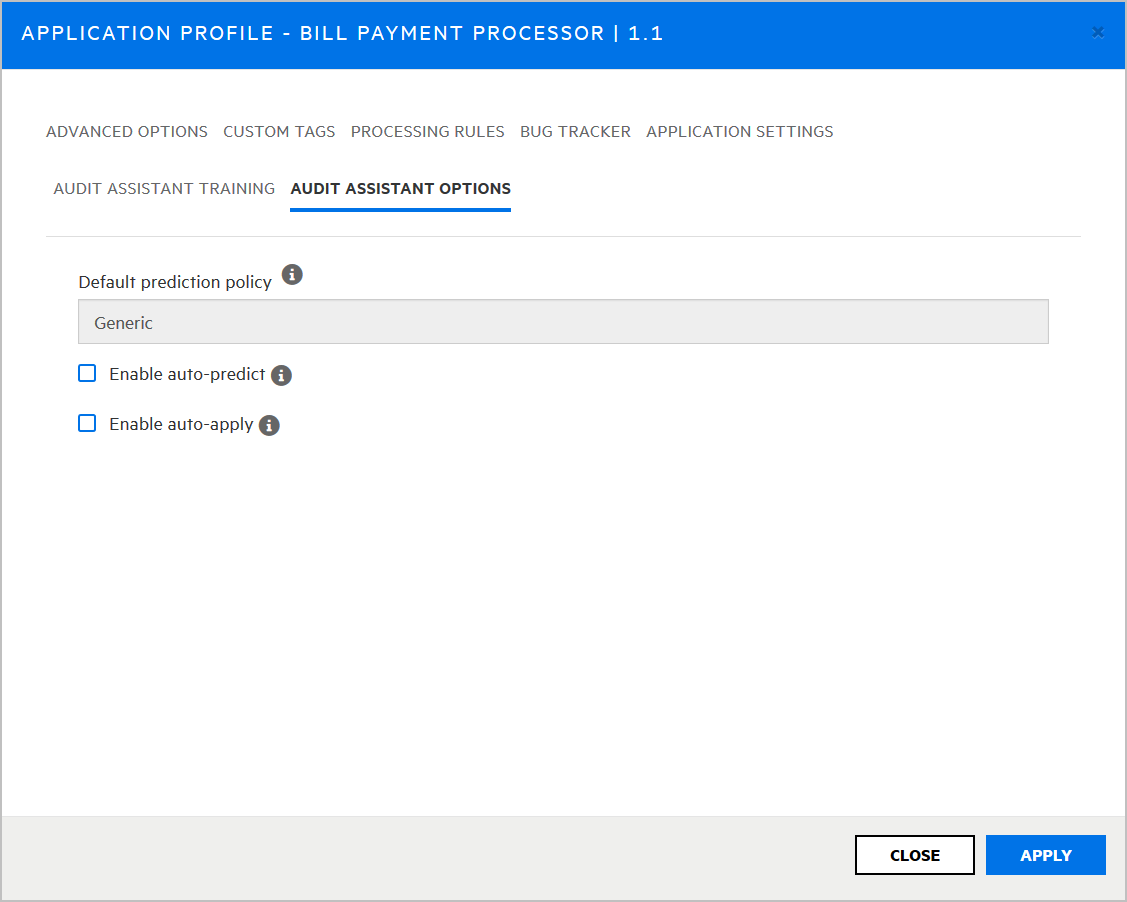Click the blue Apply button
This screenshot has height=902, width=1127.
(1045, 855)
